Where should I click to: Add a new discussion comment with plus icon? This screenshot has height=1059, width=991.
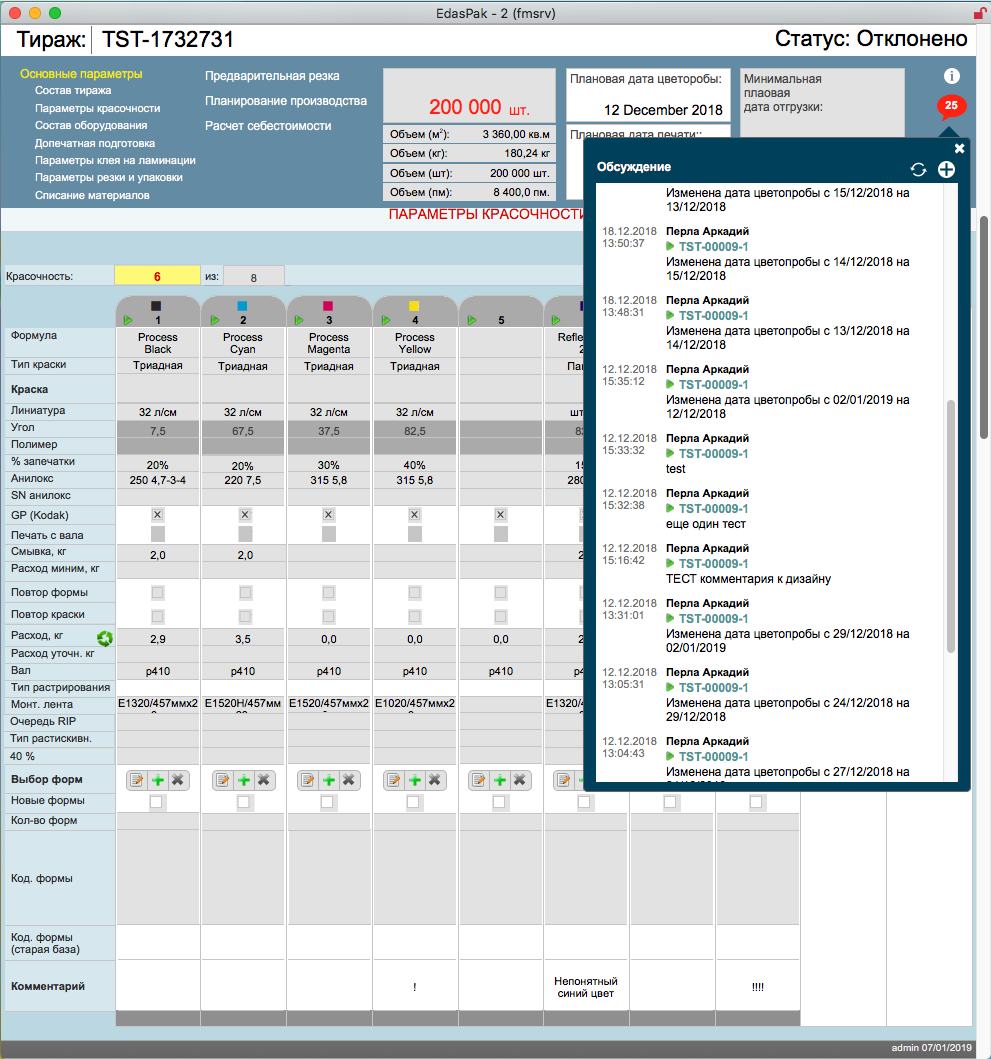point(946,170)
